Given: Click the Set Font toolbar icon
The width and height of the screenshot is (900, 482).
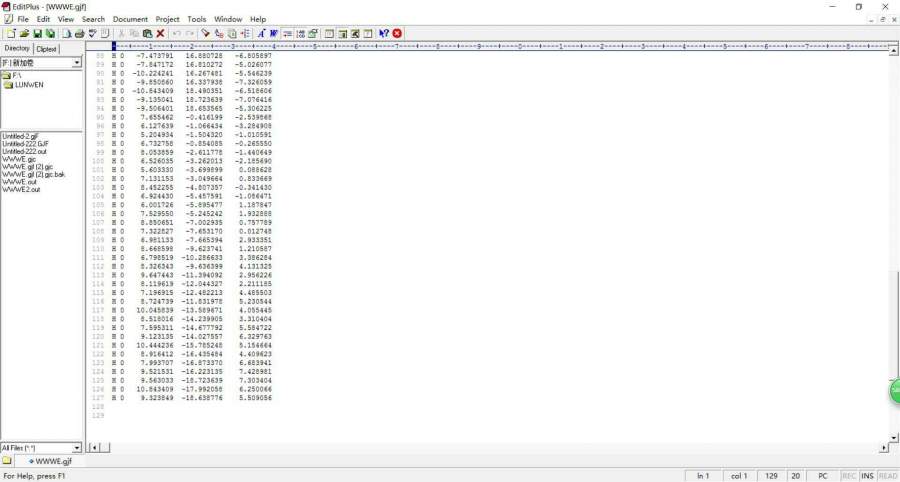Looking at the screenshot, I should pyautogui.click(x=261, y=33).
